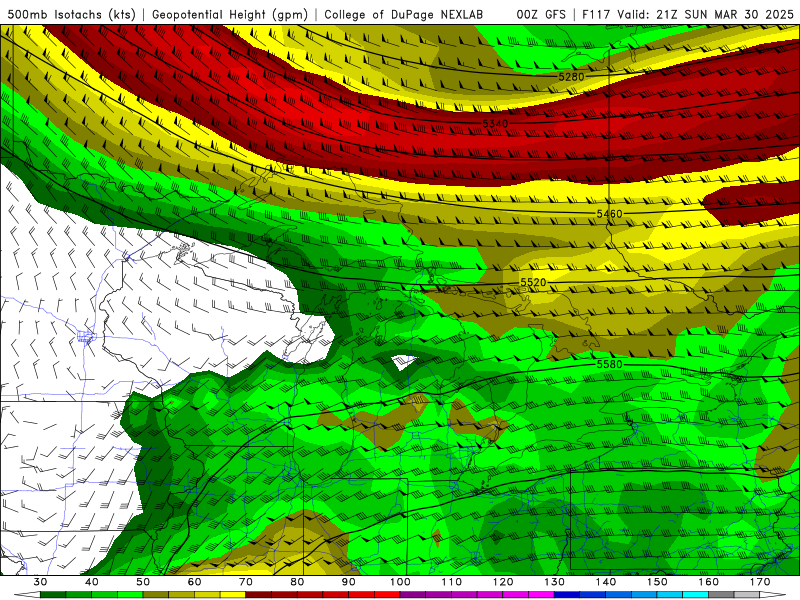Click the 170 value on the color scale

pos(760,582)
